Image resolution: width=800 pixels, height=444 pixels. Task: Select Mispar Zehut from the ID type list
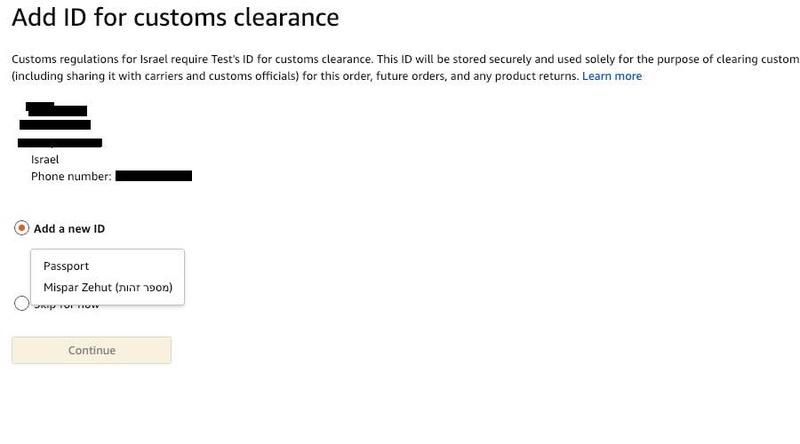[x=107, y=287]
